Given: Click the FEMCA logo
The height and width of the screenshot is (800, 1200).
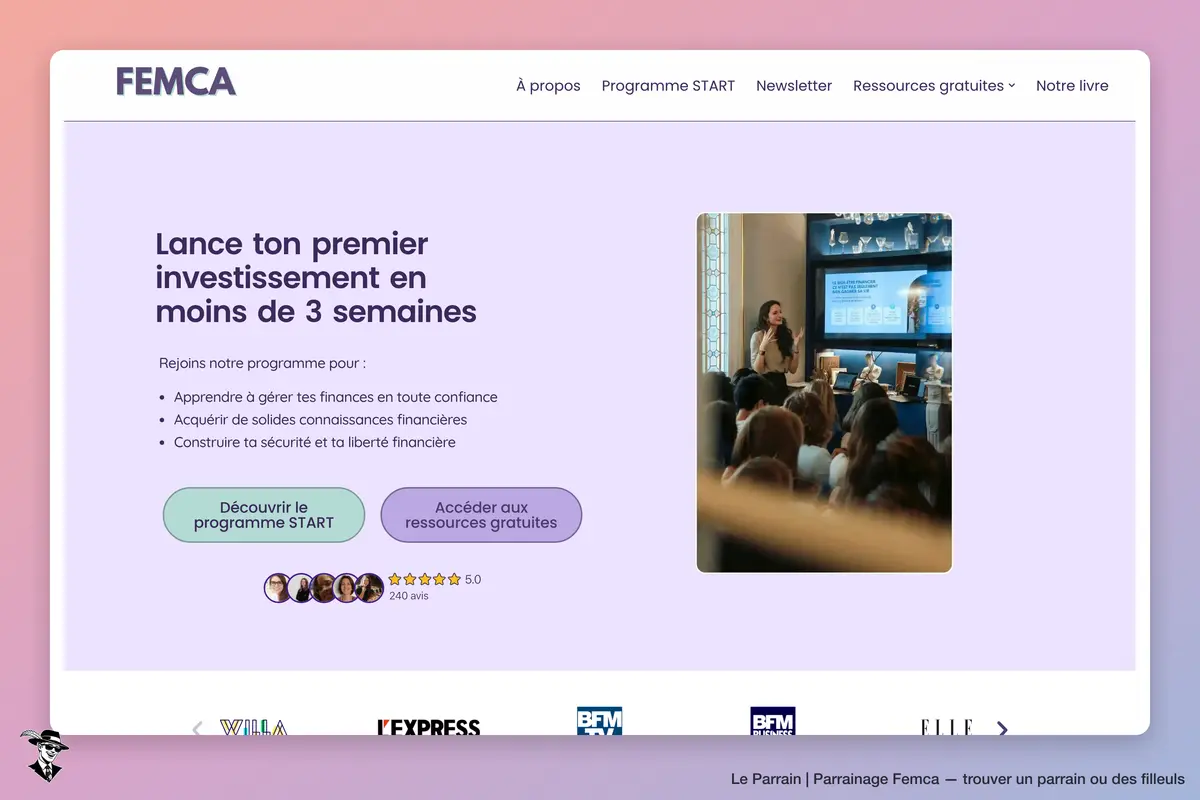Looking at the screenshot, I should [x=176, y=82].
